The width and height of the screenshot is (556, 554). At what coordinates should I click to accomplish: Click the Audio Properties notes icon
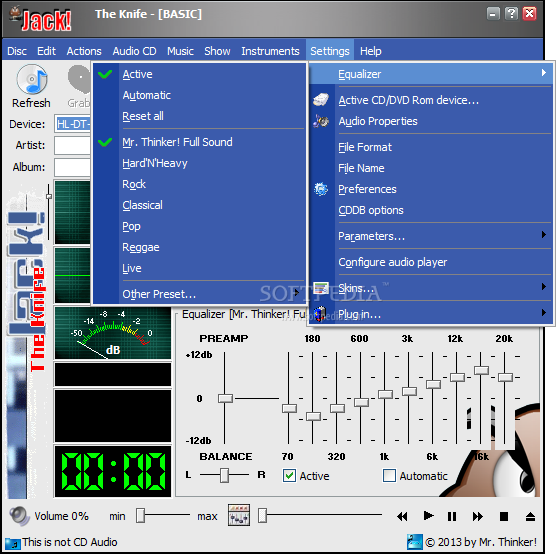point(321,121)
